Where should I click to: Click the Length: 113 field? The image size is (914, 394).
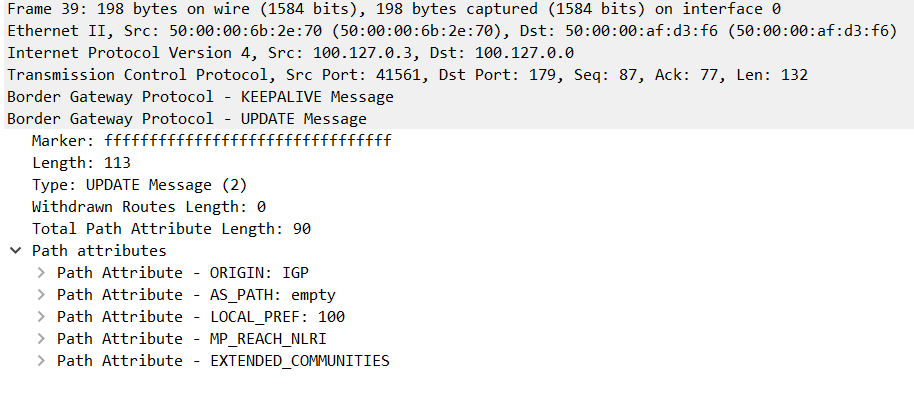81,163
